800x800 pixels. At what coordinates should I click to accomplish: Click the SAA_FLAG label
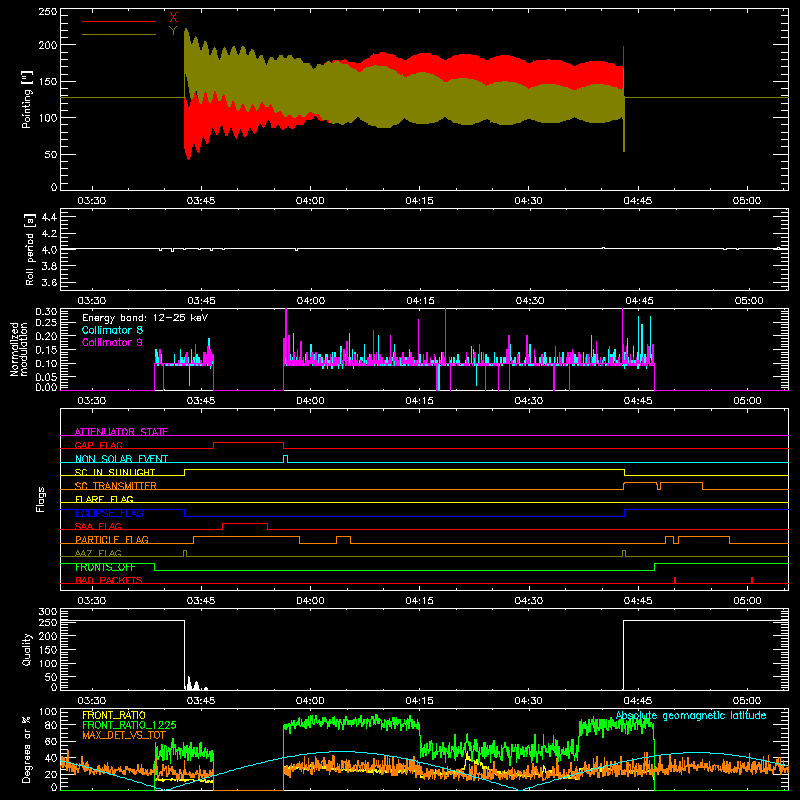click(x=98, y=526)
